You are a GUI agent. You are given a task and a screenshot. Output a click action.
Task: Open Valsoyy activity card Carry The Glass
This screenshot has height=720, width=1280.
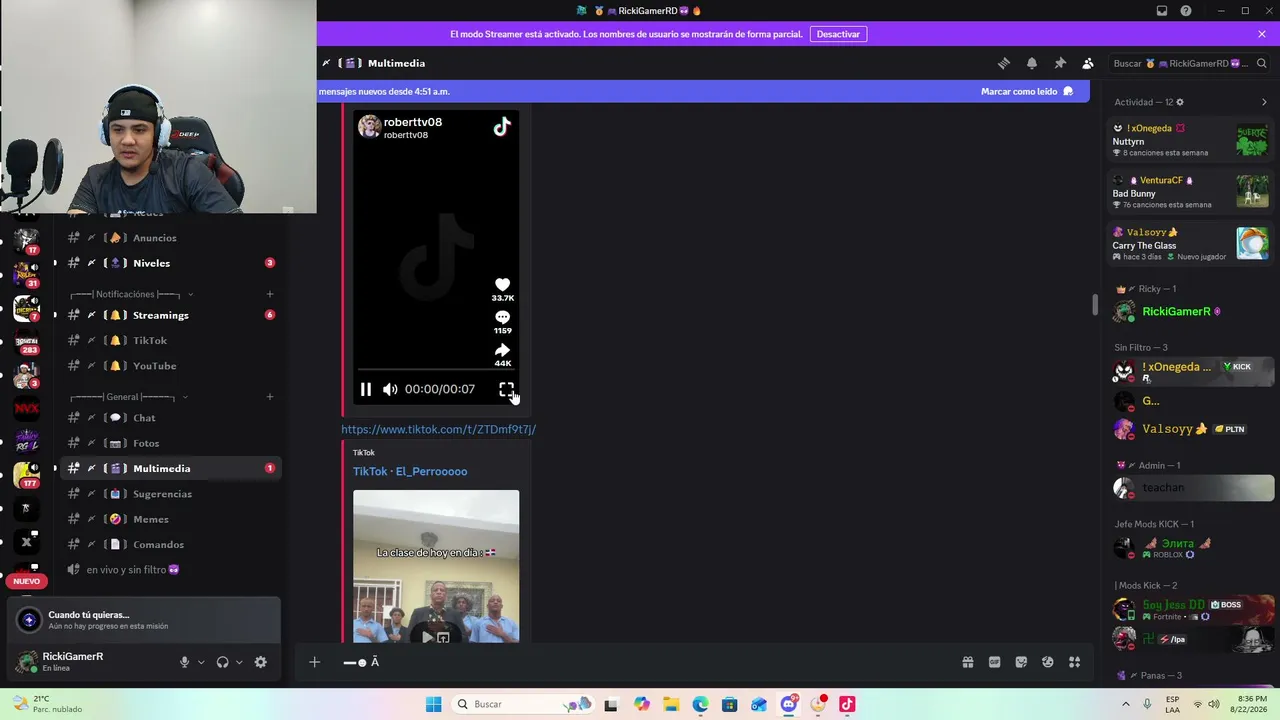coord(1192,244)
